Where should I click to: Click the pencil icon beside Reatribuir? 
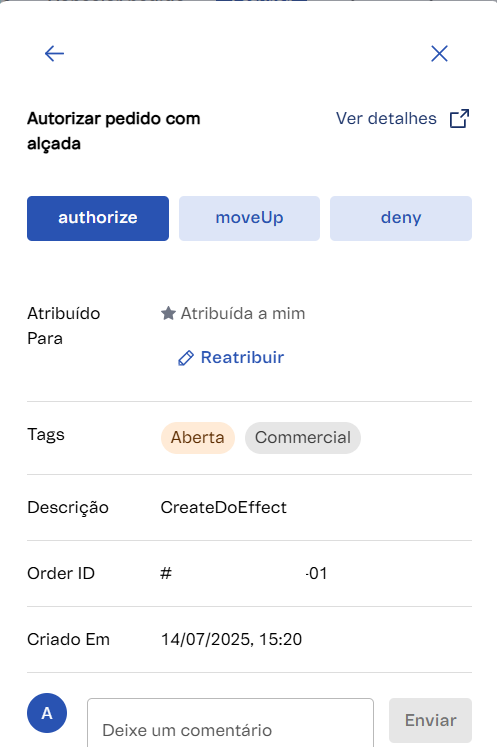click(x=186, y=358)
